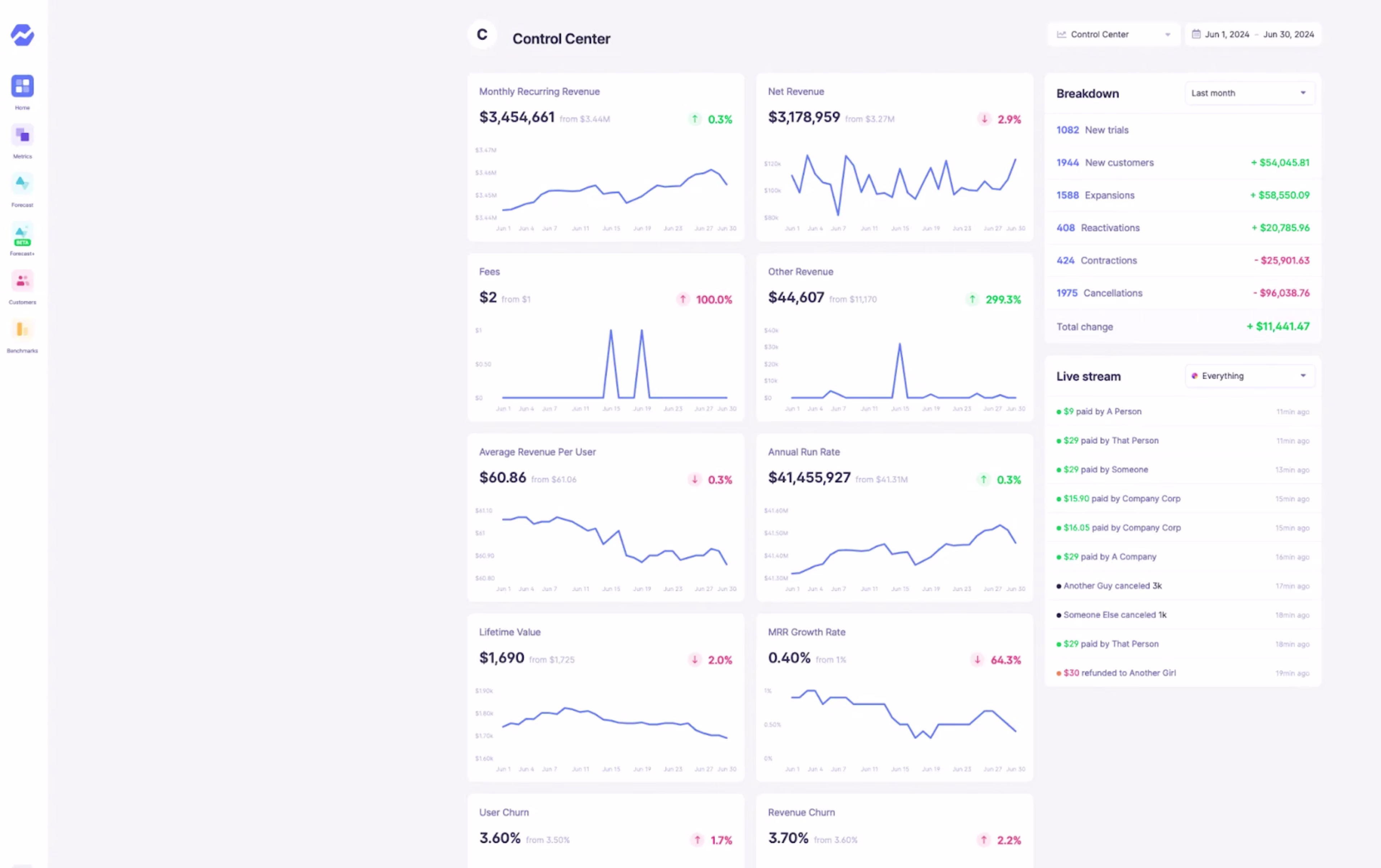
Task: Open the Net Revenue metric title
Action: 796,92
